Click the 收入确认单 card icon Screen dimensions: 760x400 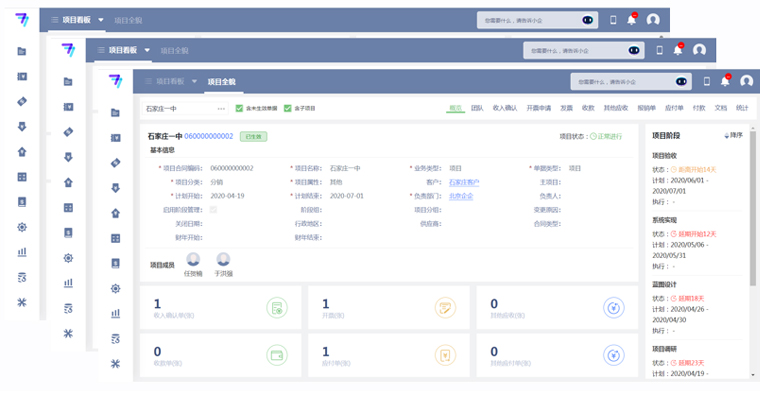tap(279, 308)
